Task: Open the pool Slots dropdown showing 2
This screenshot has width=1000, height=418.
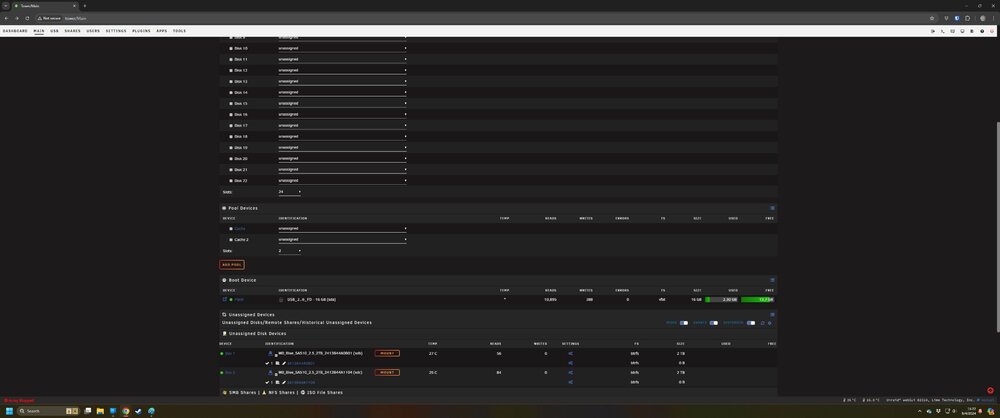Action: pyautogui.click(x=290, y=251)
